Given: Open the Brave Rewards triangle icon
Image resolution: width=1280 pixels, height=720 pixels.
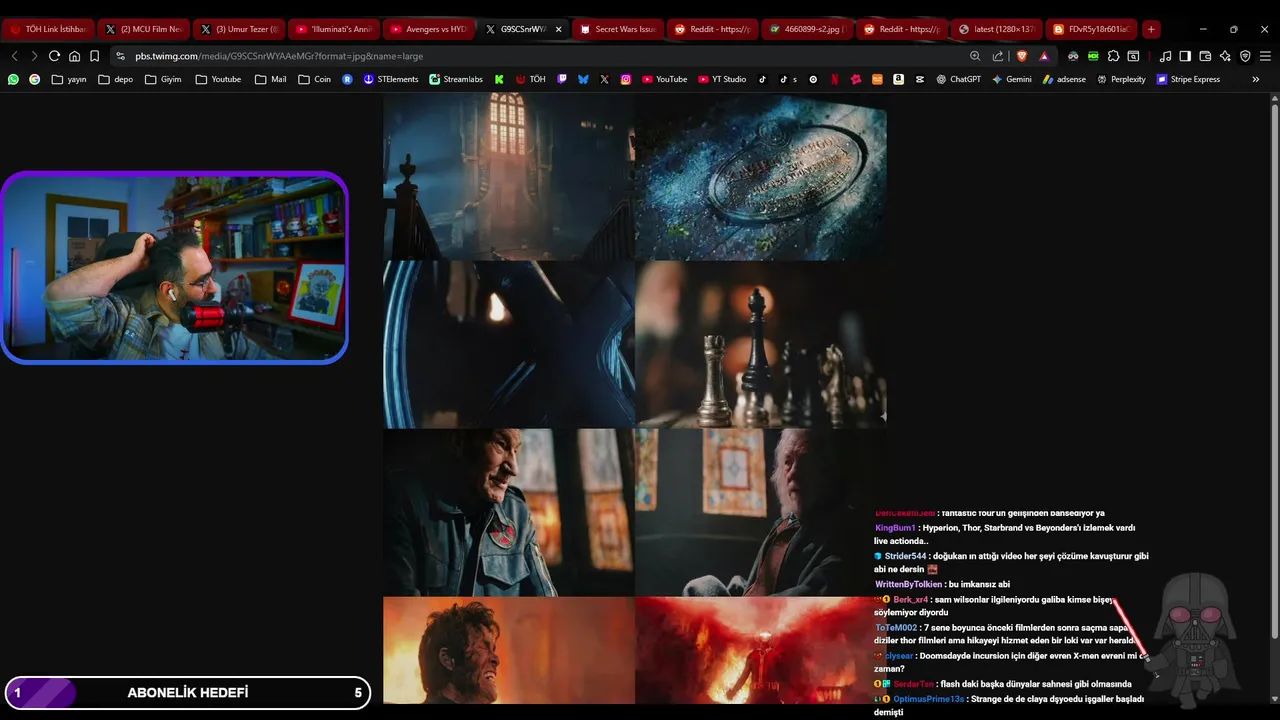Looking at the screenshot, I should pos(1044,56).
